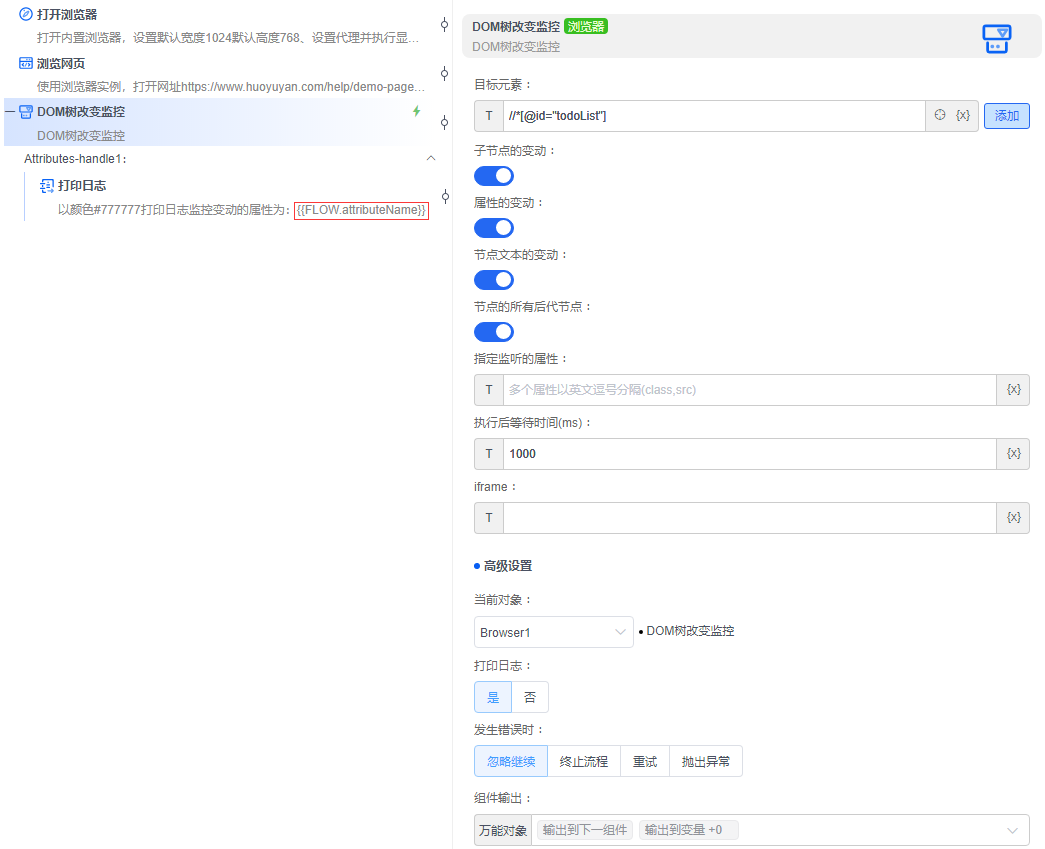
Task: Expand the 组件输出 dropdown
Action: [x=1012, y=829]
